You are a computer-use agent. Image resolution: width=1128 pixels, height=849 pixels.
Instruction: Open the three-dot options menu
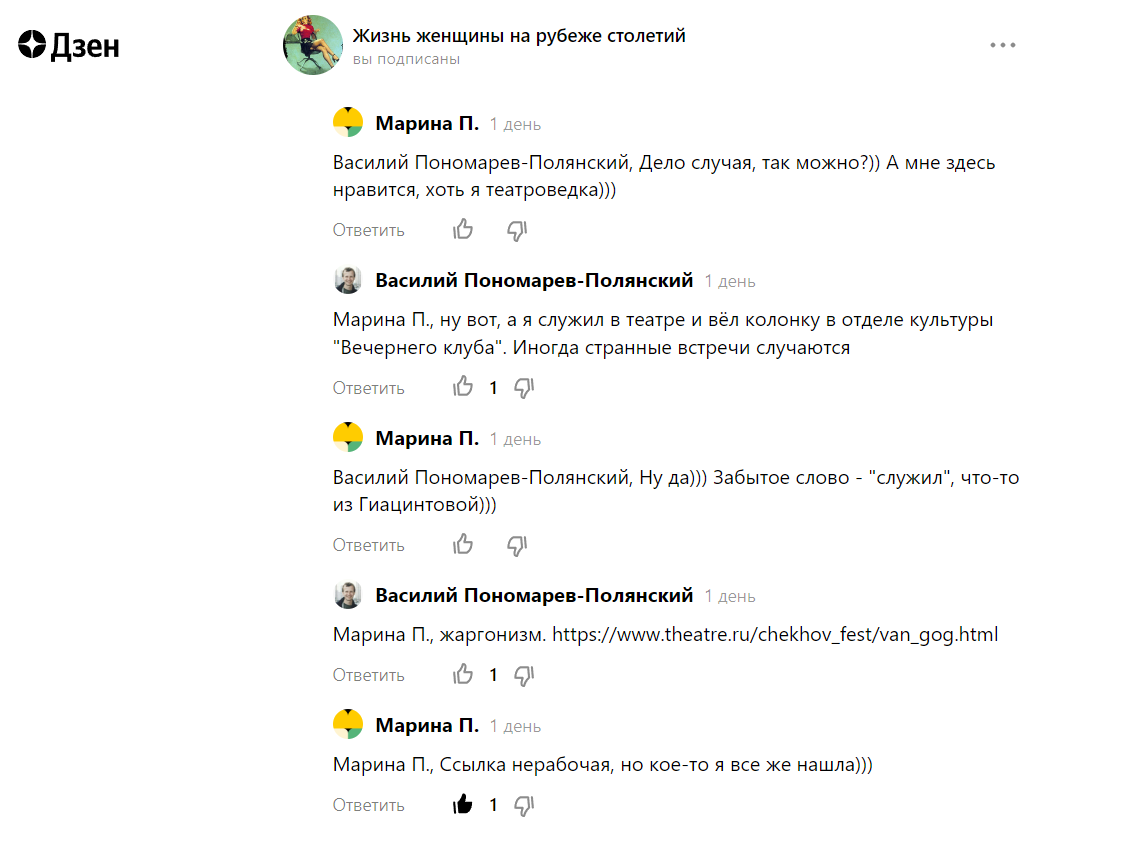(x=1002, y=44)
